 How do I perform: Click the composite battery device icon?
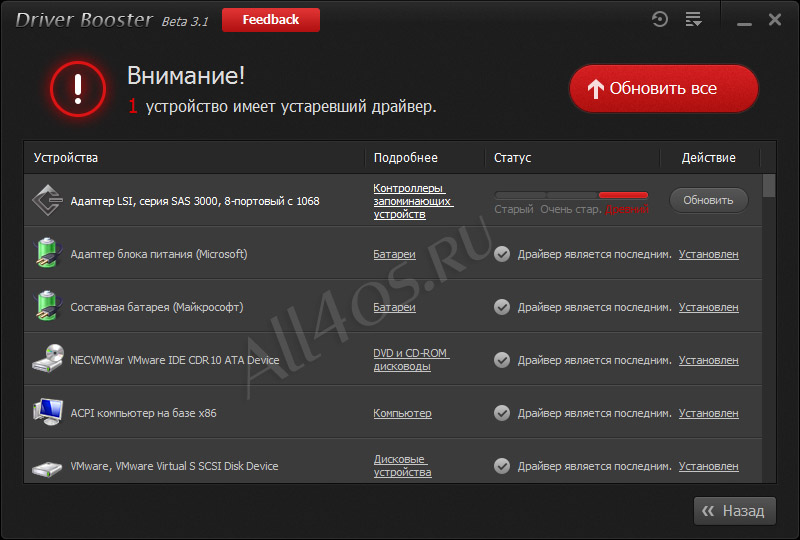pos(47,306)
